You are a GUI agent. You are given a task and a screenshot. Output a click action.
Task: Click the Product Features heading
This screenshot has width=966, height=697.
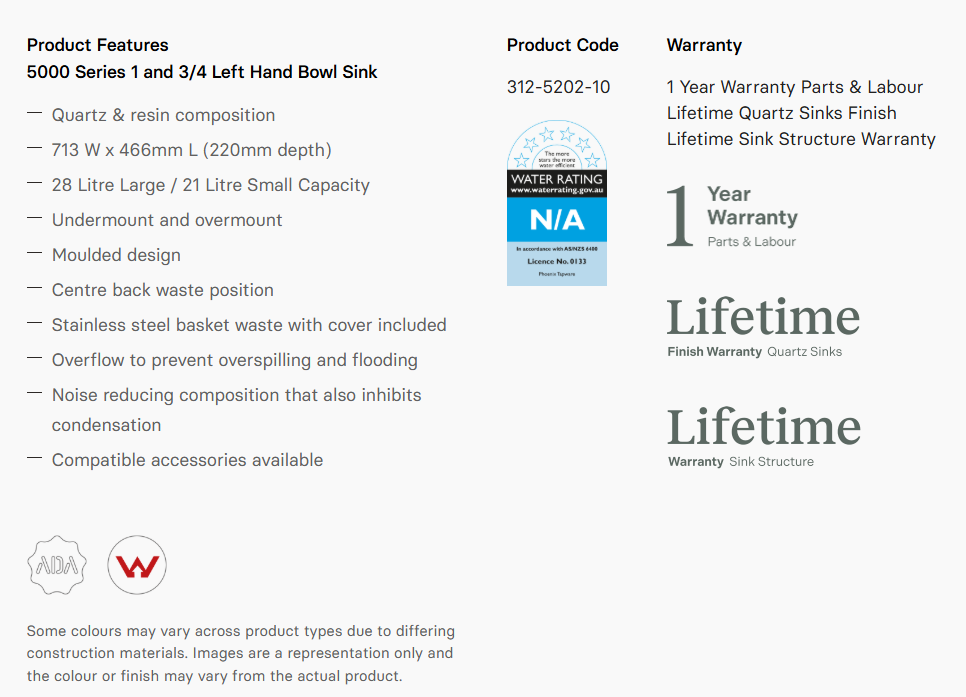[98, 45]
